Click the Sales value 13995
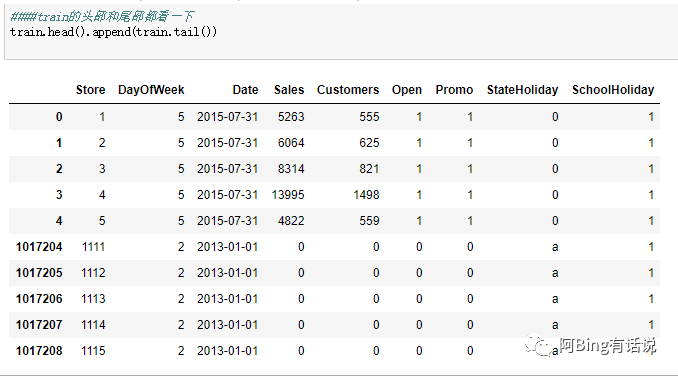 (288, 195)
